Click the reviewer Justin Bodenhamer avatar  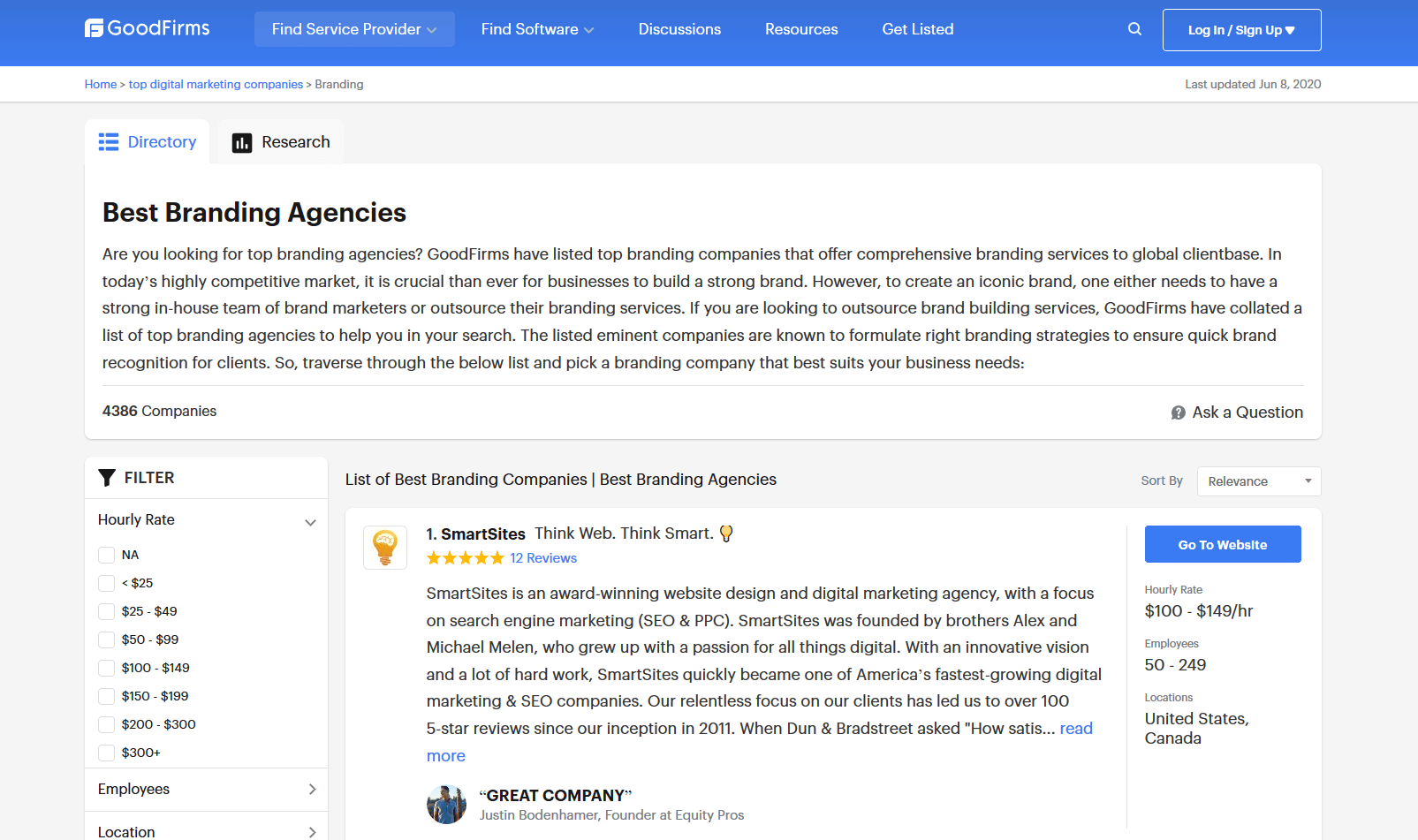point(446,804)
